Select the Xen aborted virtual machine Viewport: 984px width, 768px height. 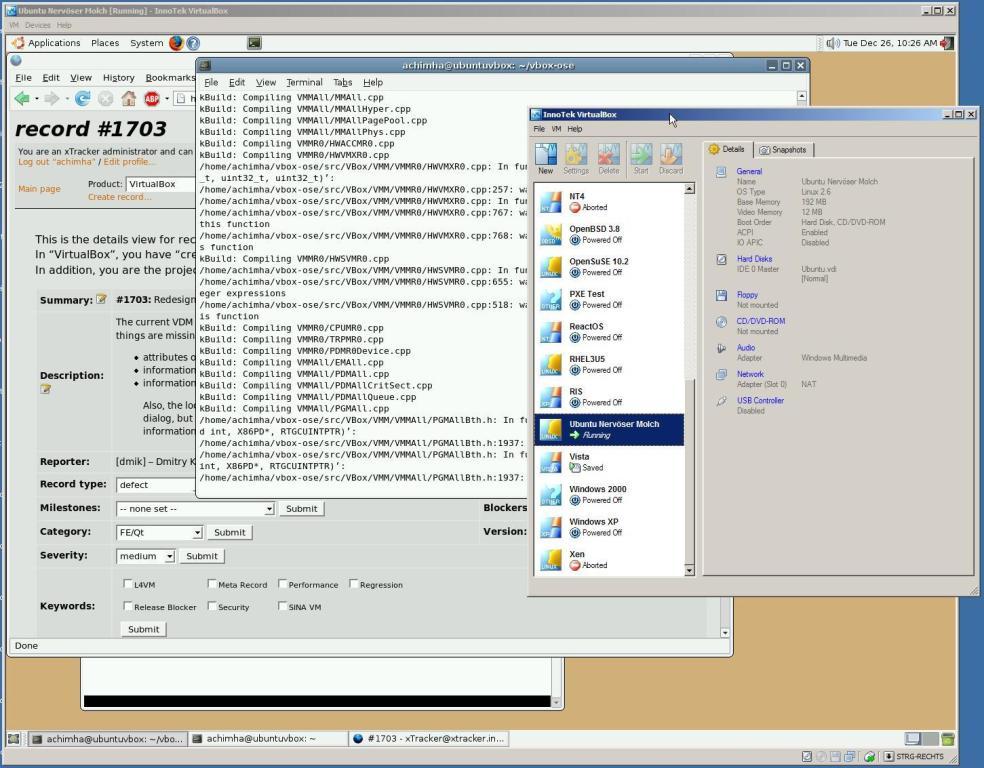(x=609, y=559)
